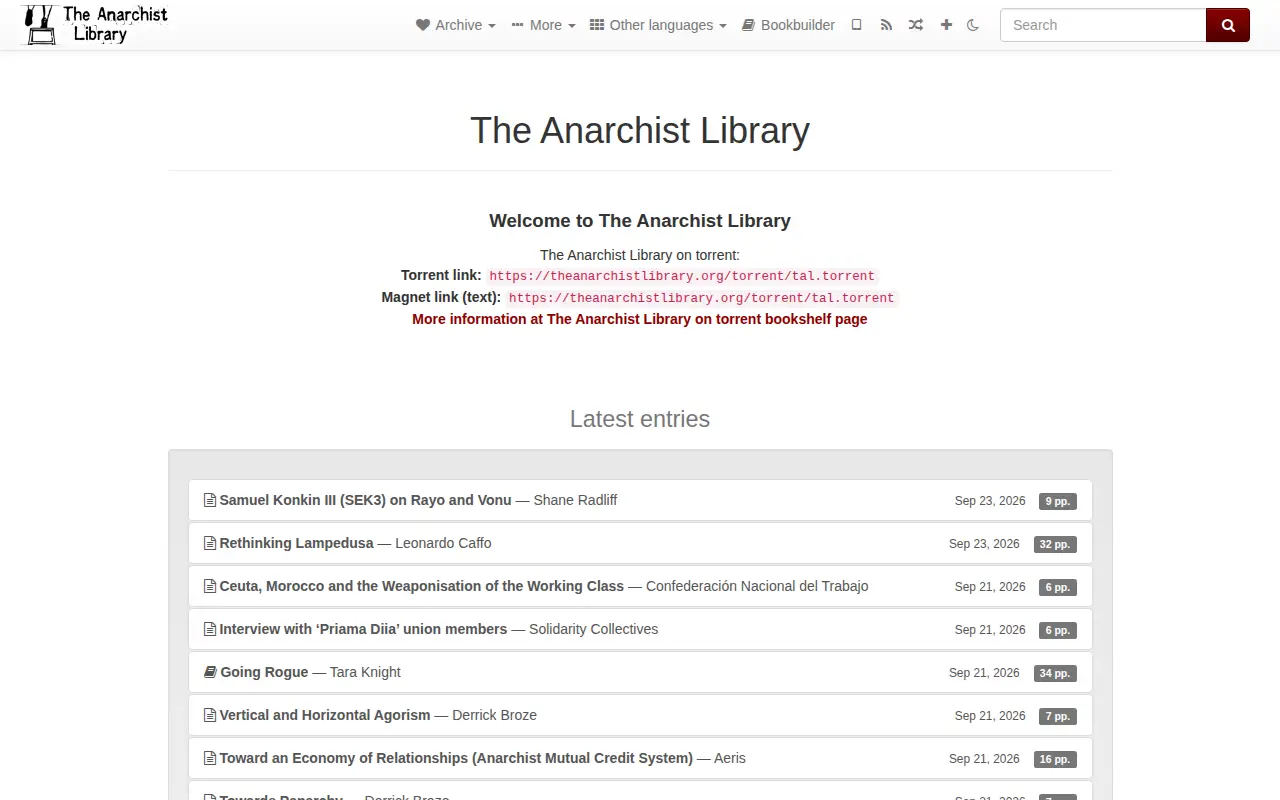Open the RSS feed icon
The height and width of the screenshot is (800, 1280).
tap(886, 25)
